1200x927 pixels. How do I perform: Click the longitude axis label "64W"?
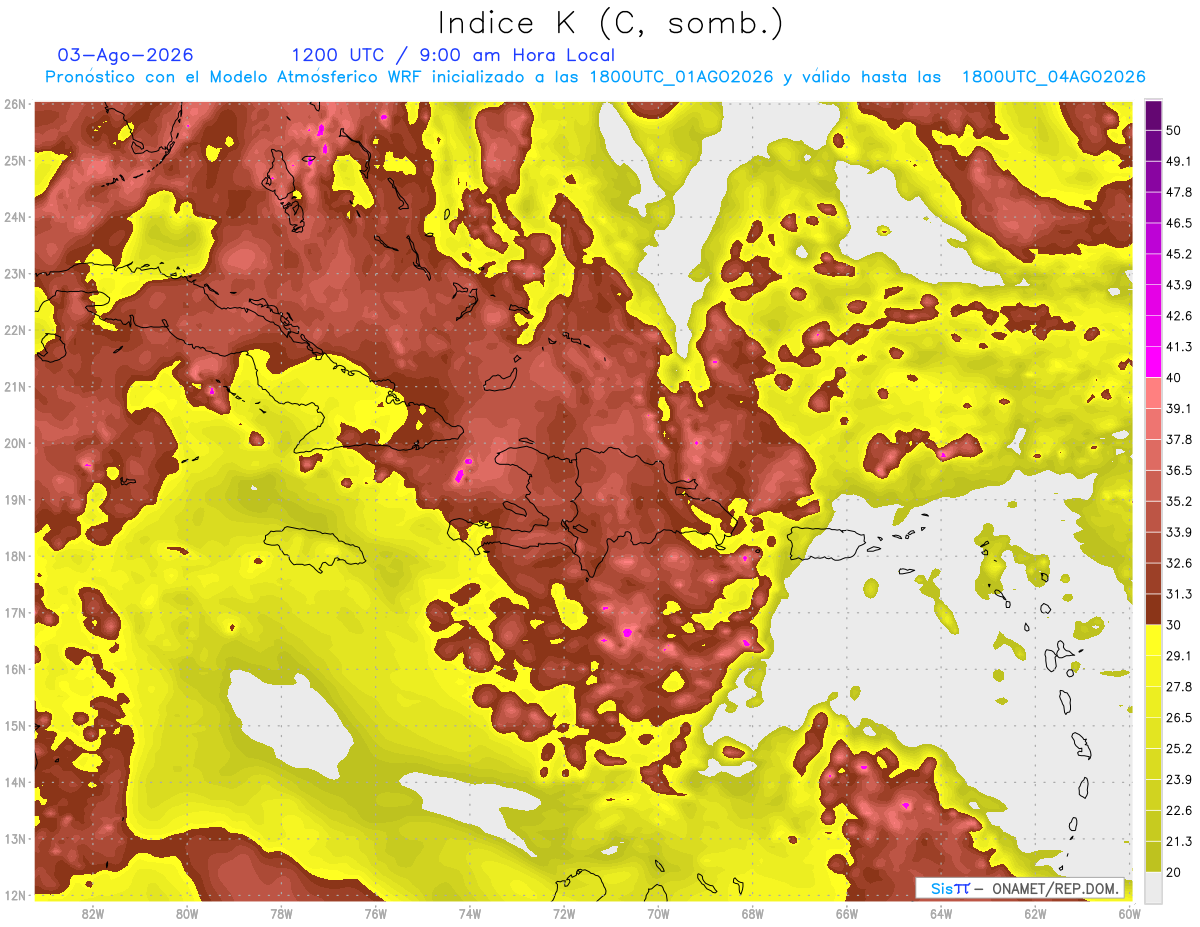coord(941,914)
